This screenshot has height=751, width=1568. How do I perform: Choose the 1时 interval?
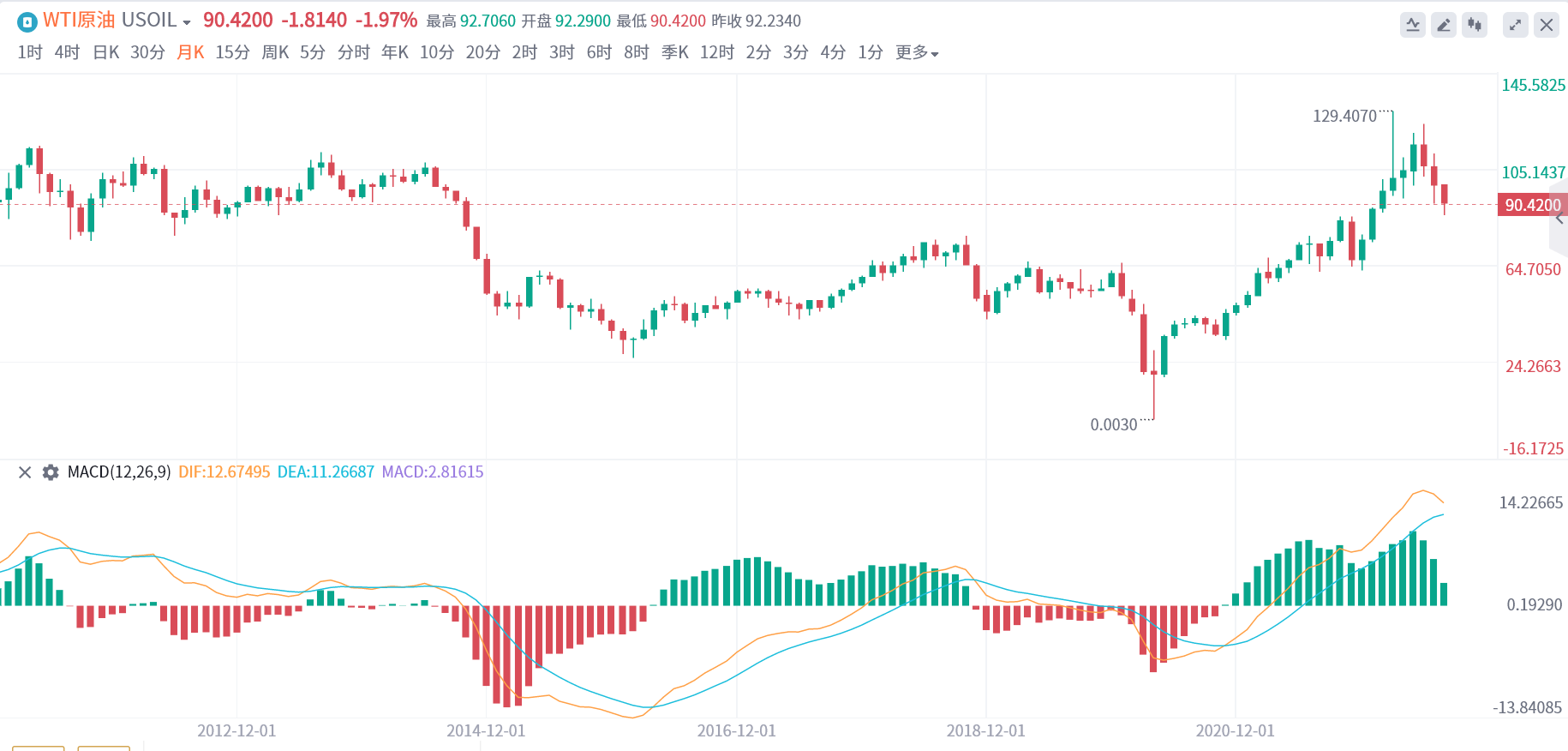(x=30, y=53)
